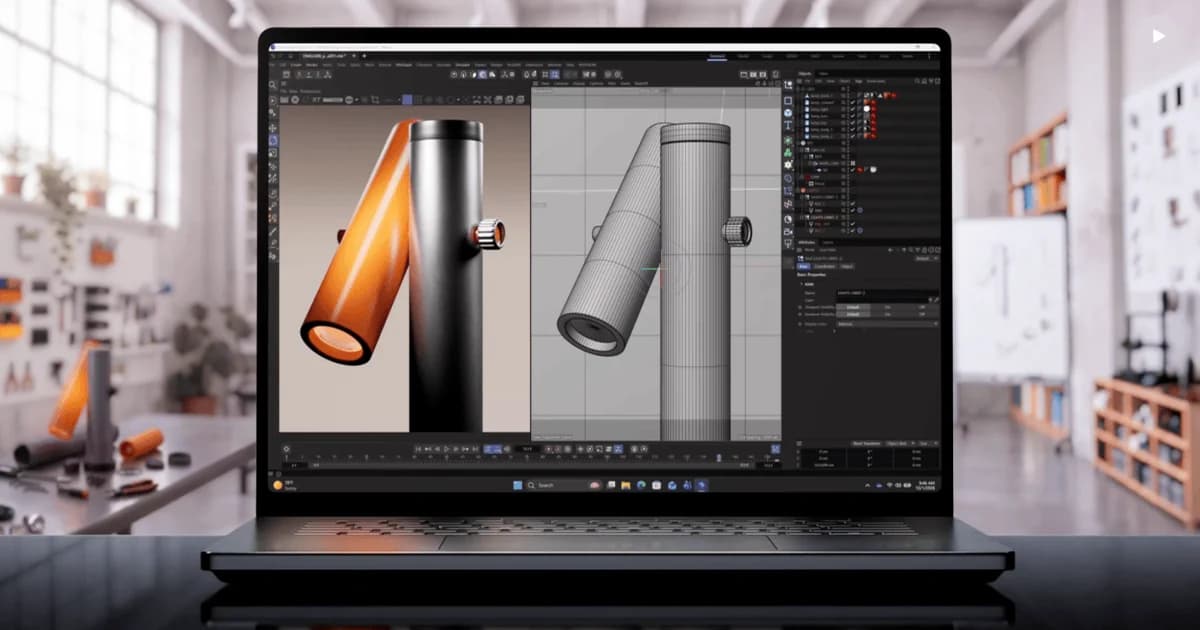
Task: Collapse the Icon section disclosure triangle in Attributes
Action: pos(801,284)
